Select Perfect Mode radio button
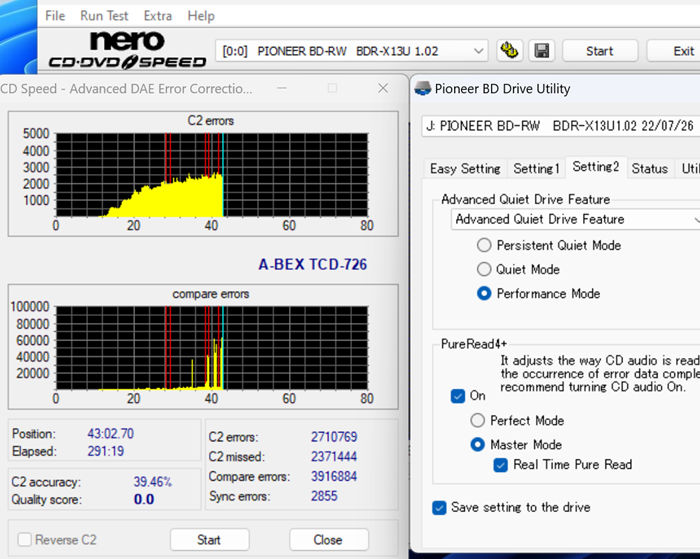 click(478, 420)
